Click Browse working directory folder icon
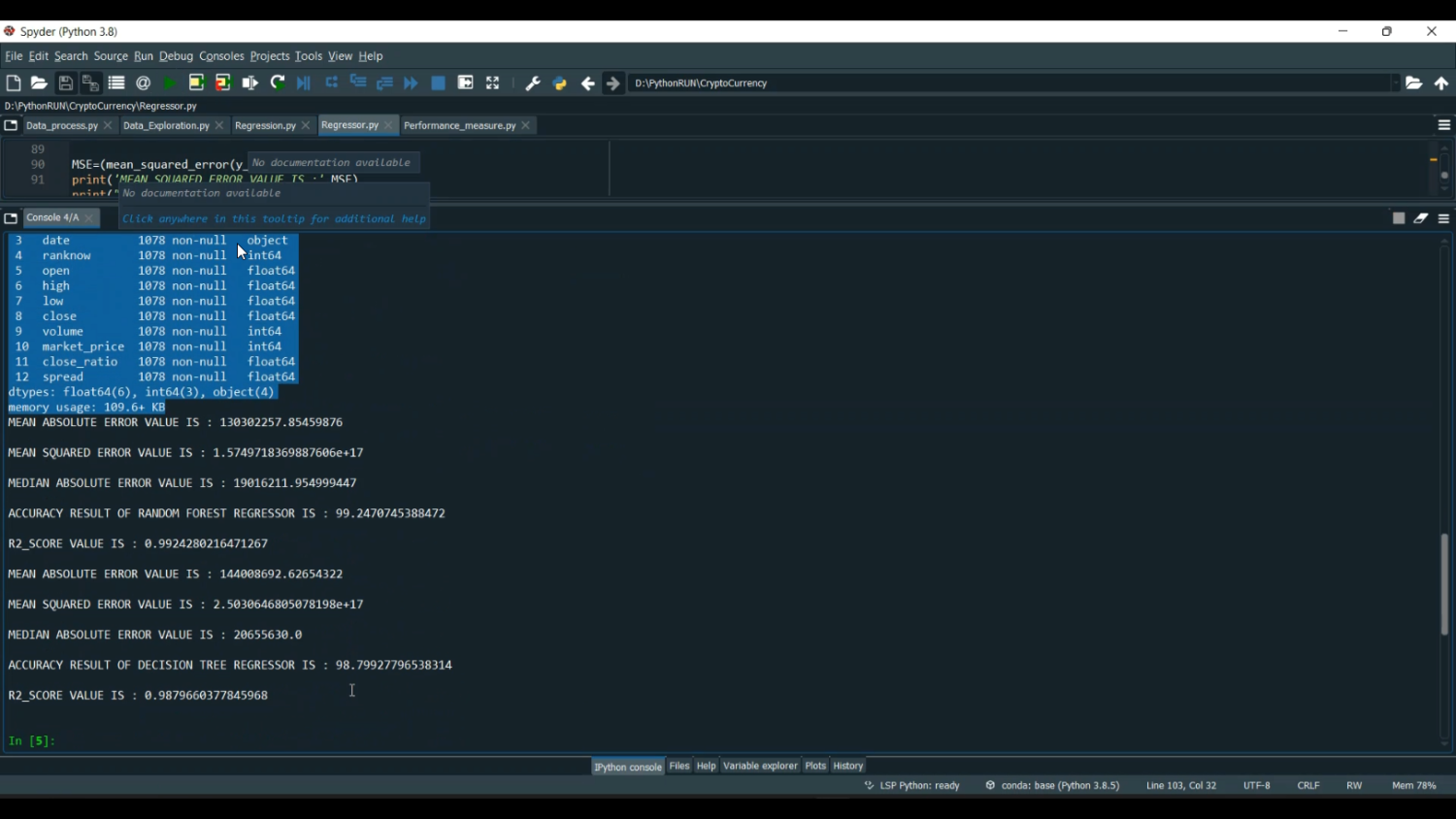The width and height of the screenshot is (1456, 819). [1414, 83]
